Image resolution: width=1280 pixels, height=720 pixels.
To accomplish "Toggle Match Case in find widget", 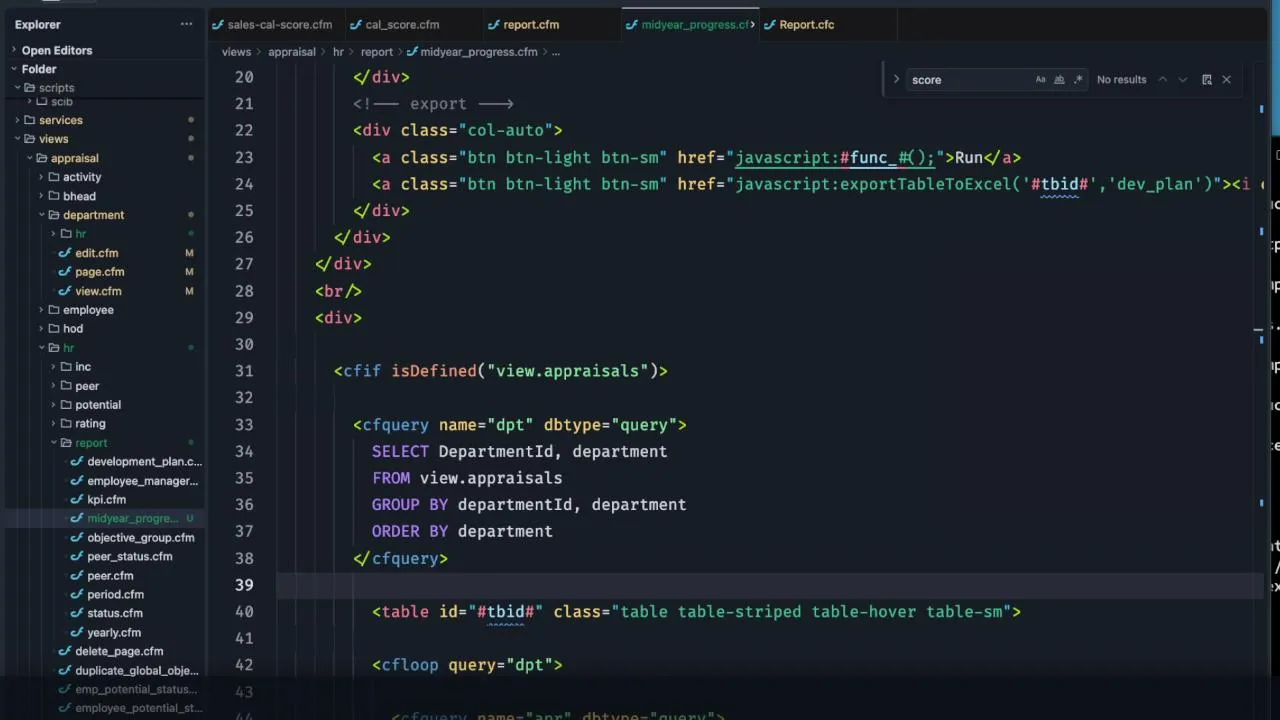I will pos(1041,80).
